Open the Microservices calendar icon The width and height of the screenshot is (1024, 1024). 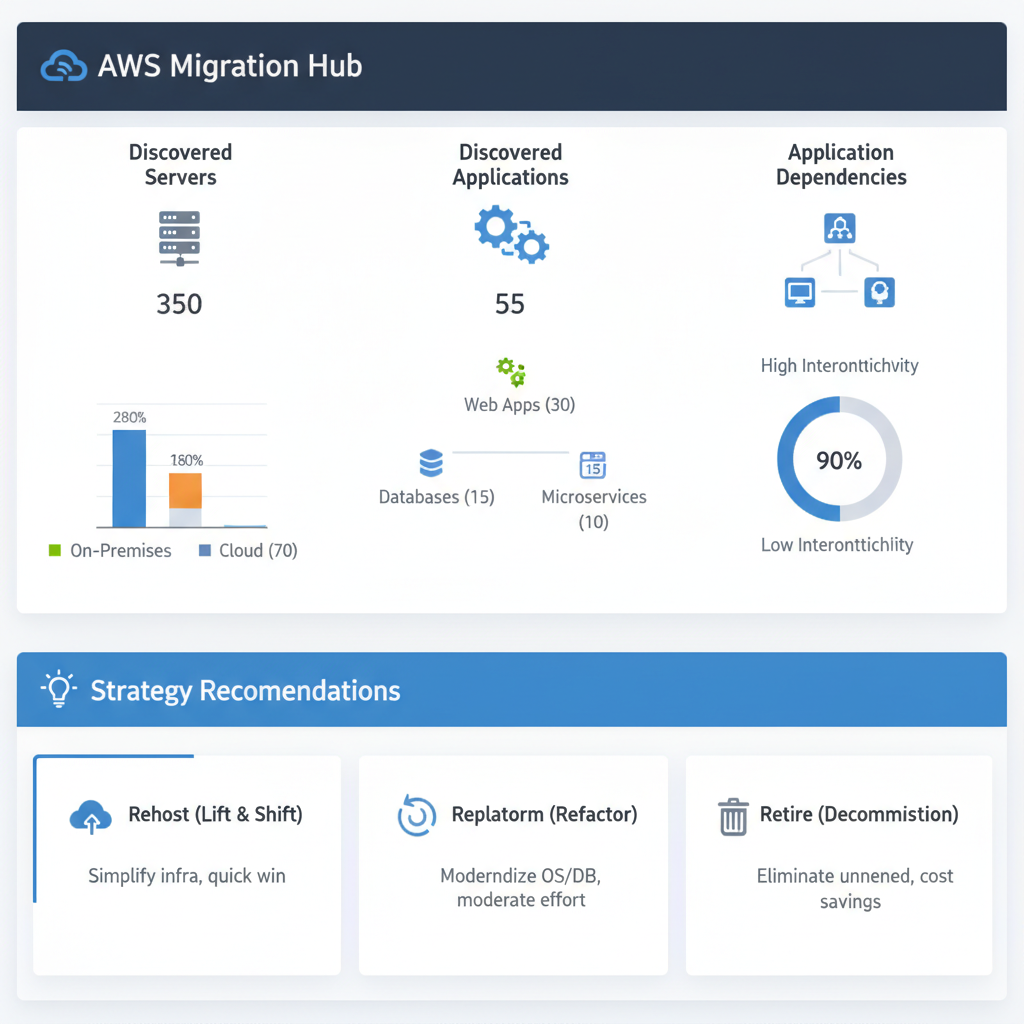coord(594,465)
